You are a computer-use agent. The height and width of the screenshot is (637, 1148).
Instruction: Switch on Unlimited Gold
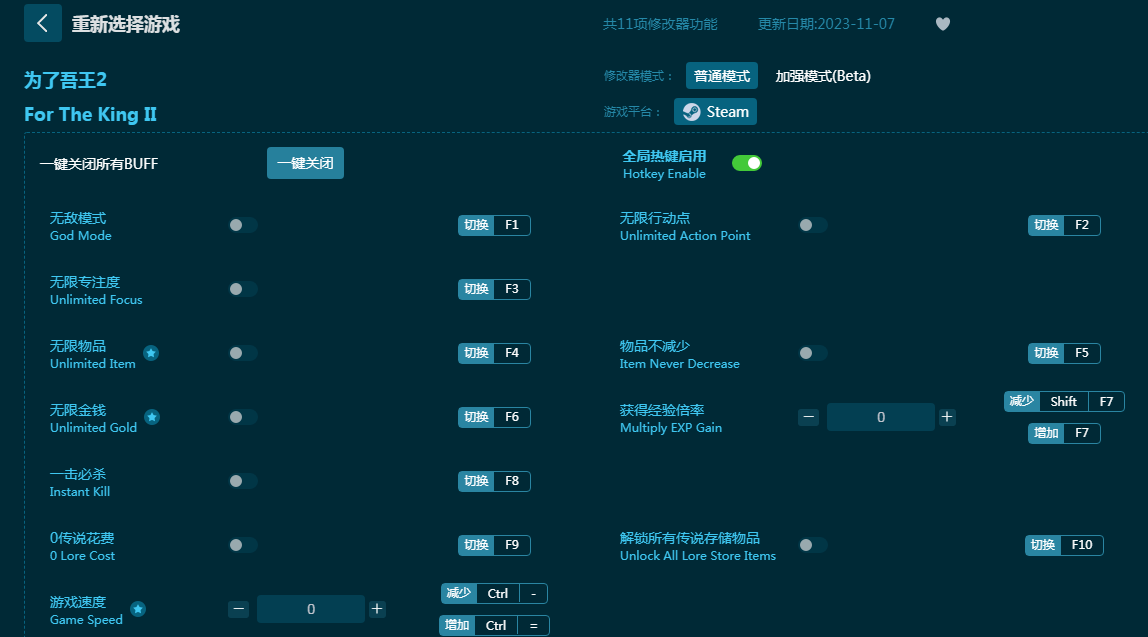243,417
